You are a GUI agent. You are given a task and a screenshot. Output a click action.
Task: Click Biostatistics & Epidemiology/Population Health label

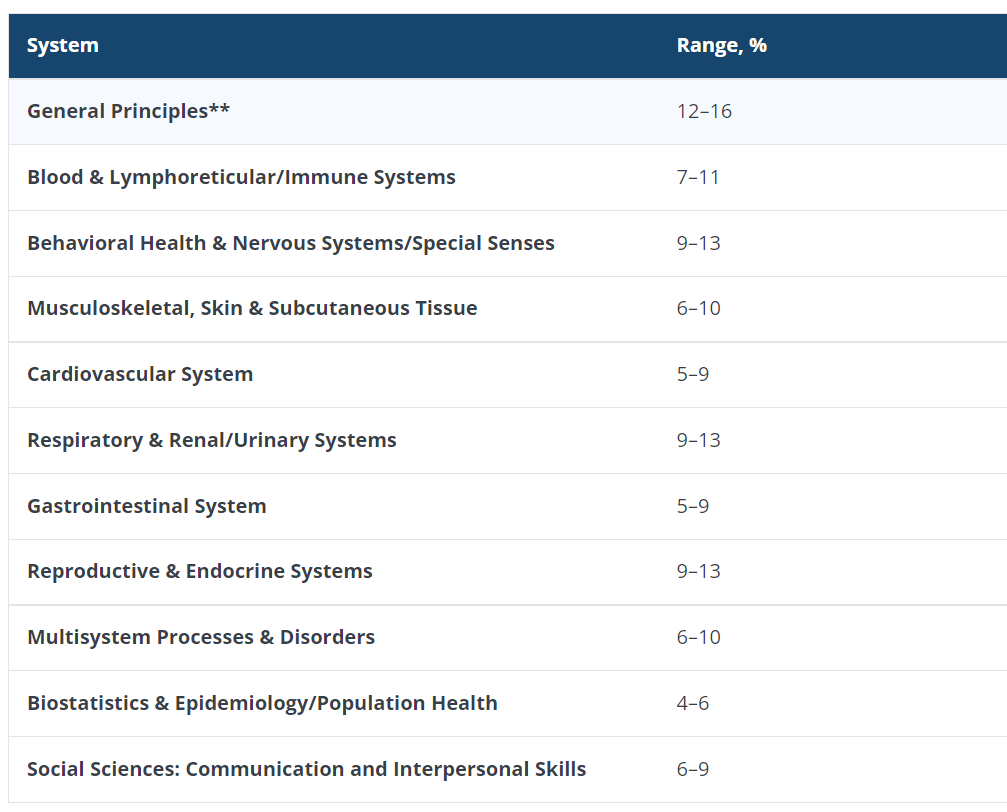(x=262, y=703)
